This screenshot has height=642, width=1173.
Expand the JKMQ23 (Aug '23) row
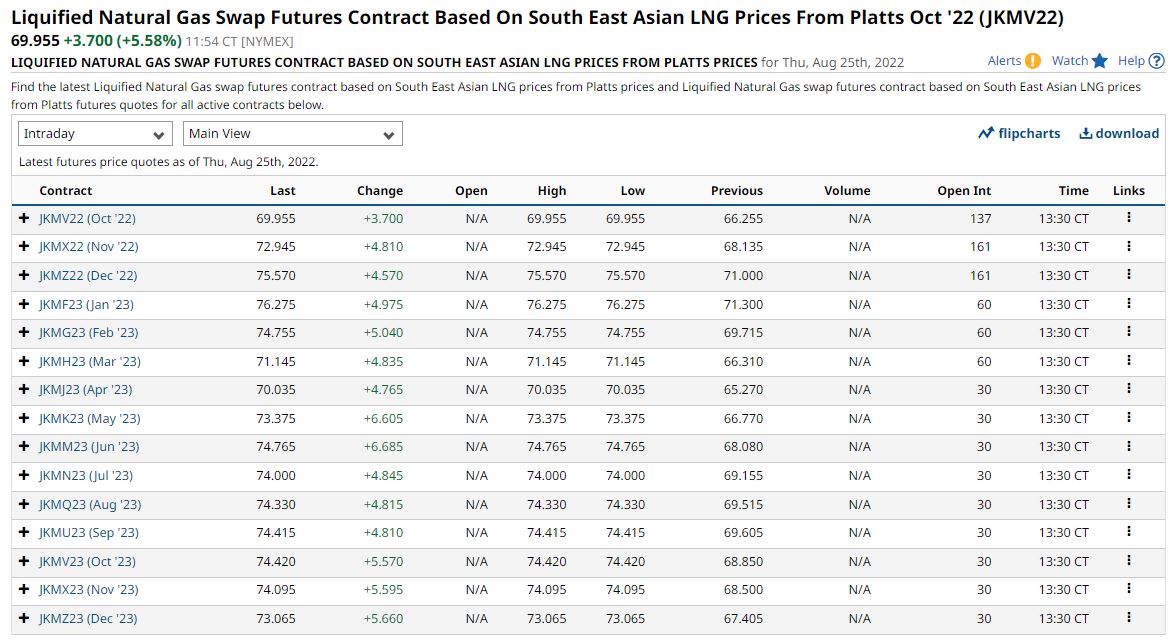(24, 504)
